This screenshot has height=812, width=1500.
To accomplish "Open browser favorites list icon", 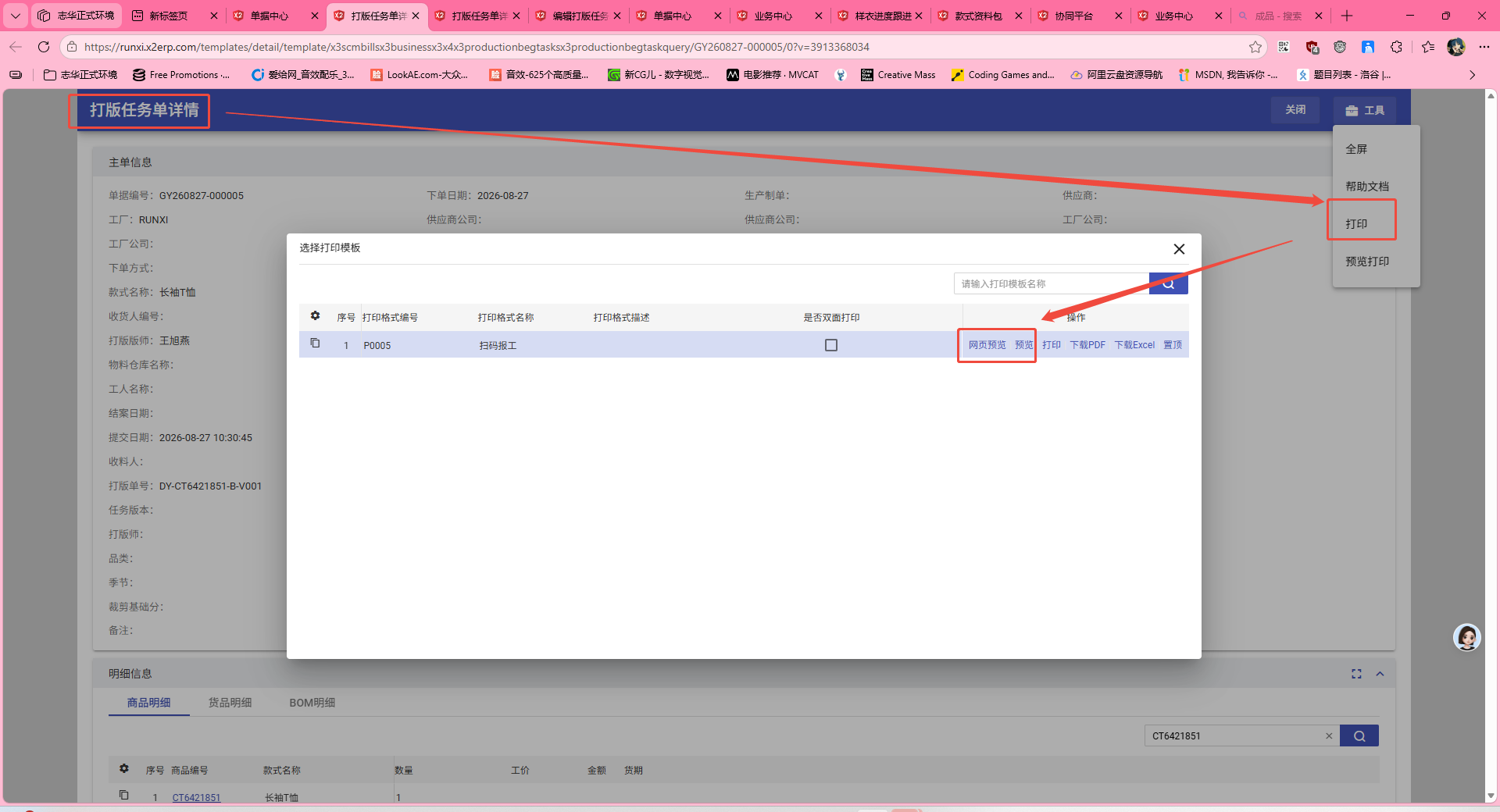I will pyautogui.click(x=1428, y=47).
